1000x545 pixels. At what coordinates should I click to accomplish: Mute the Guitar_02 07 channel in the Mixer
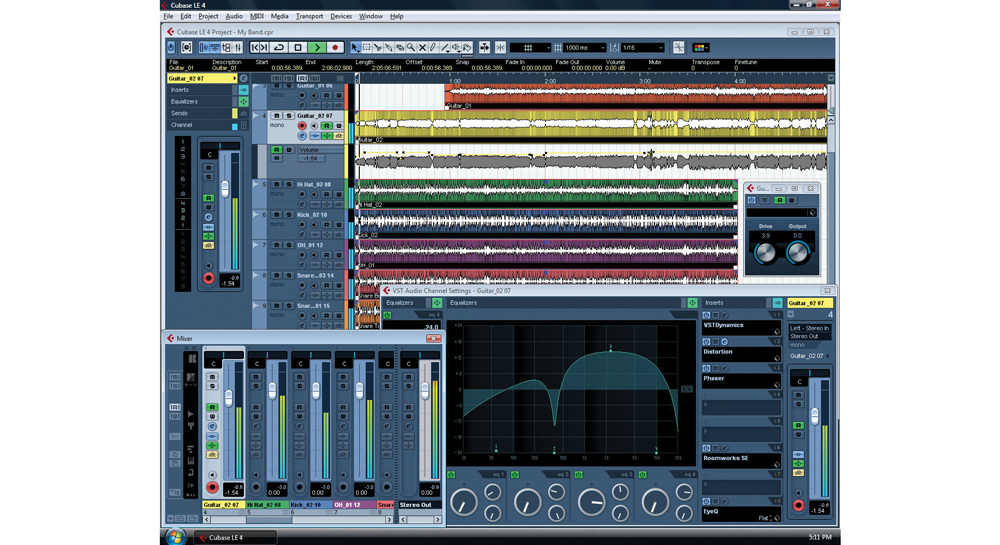point(212,377)
